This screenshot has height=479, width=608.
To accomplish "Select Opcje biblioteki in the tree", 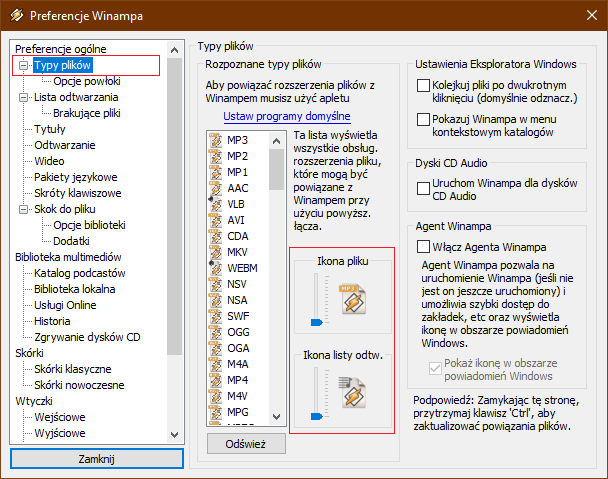I will 89,225.
